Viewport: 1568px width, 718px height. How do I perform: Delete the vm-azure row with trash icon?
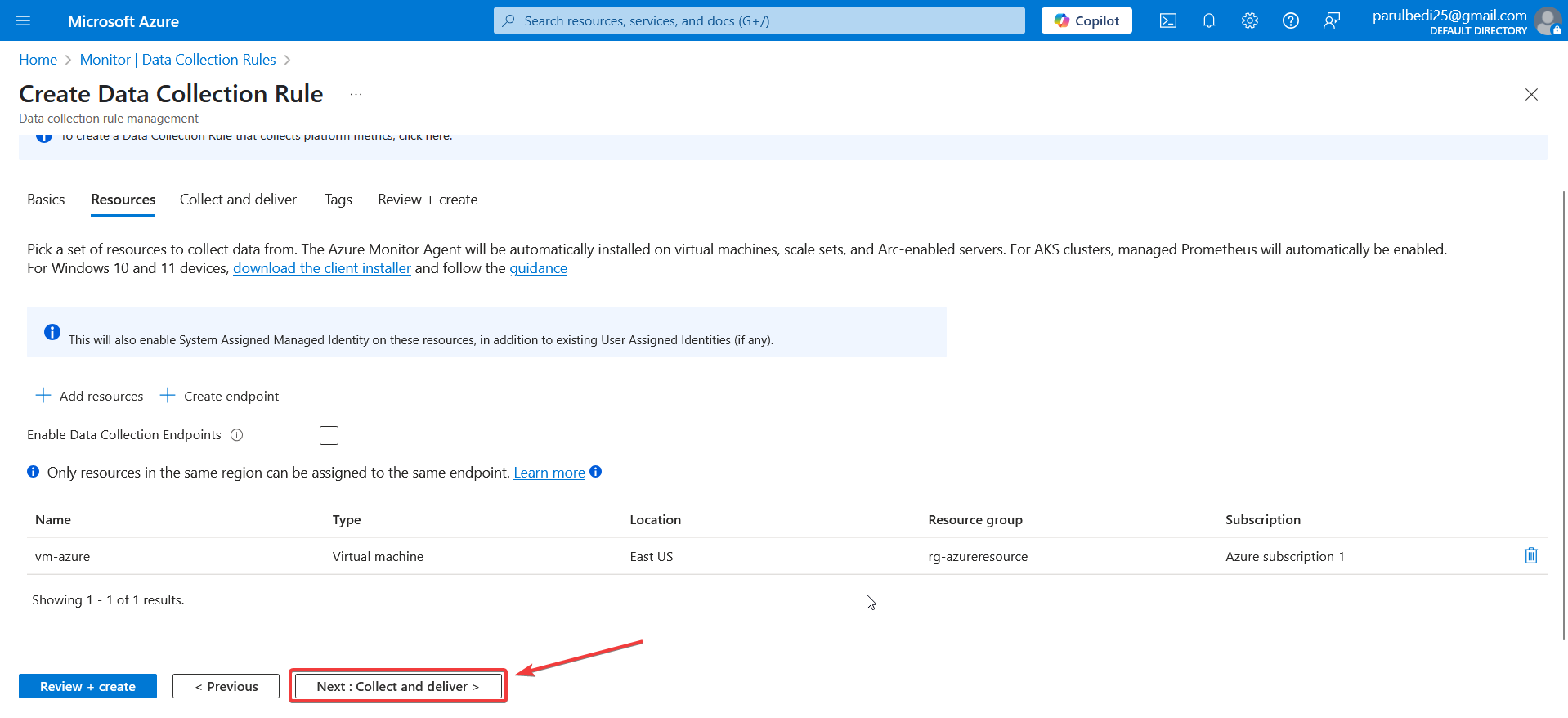[x=1531, y=556]
